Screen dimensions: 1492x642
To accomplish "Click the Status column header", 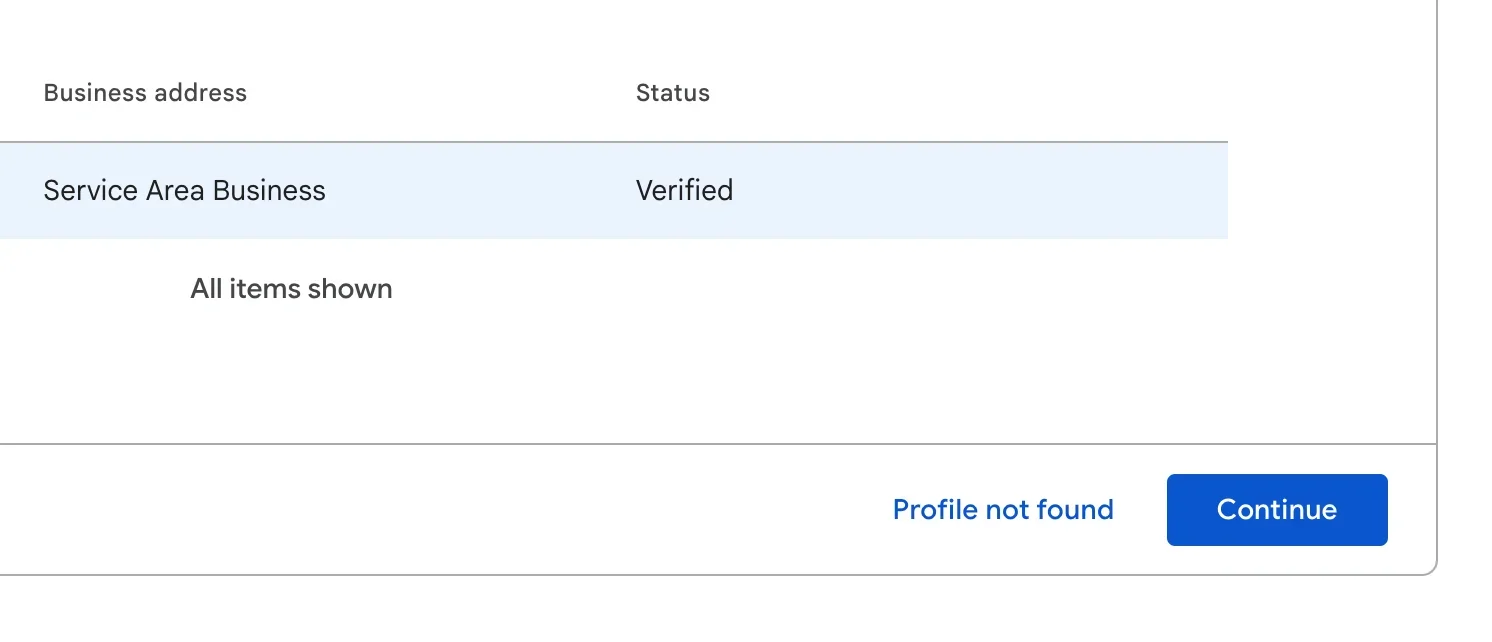I will pyautogui.click(x=672, y=92).
